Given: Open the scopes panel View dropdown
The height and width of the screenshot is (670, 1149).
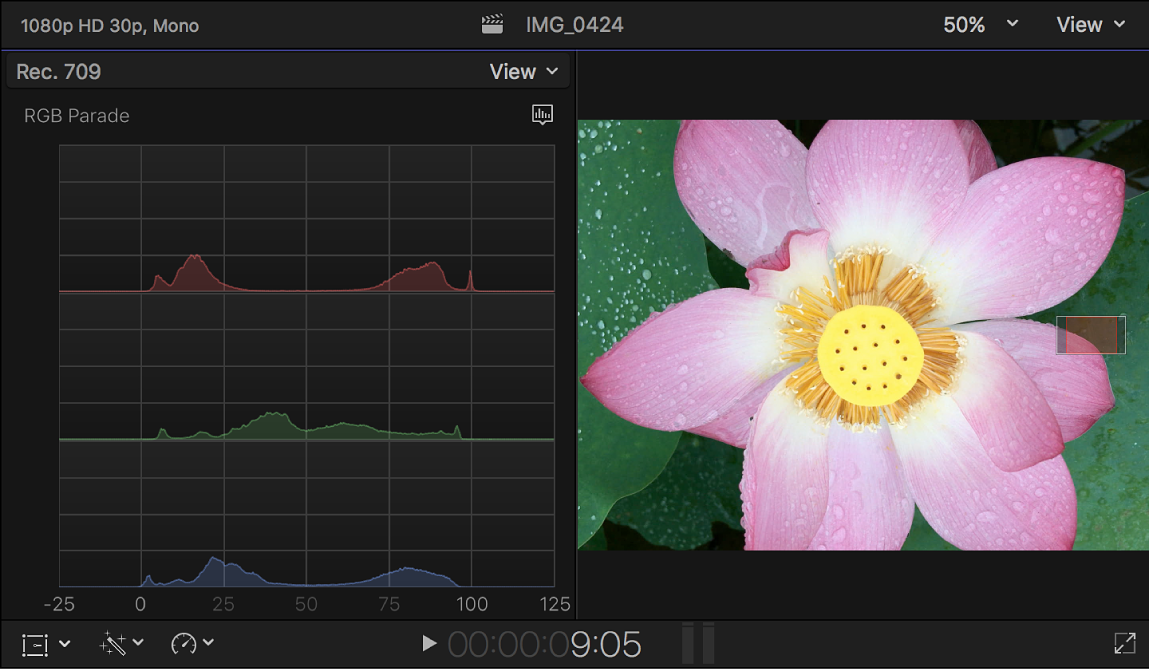Looking at the screenshot, I should [523, 71].
